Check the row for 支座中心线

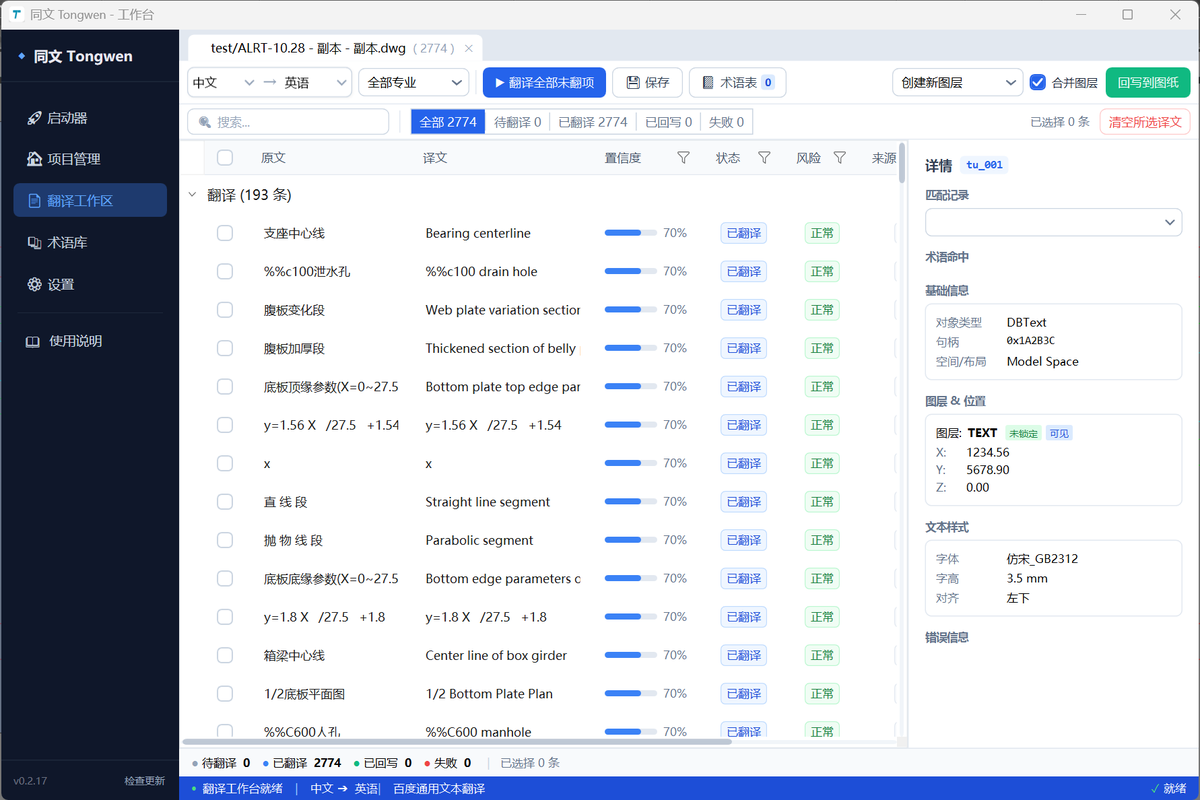tap(225, 233)
